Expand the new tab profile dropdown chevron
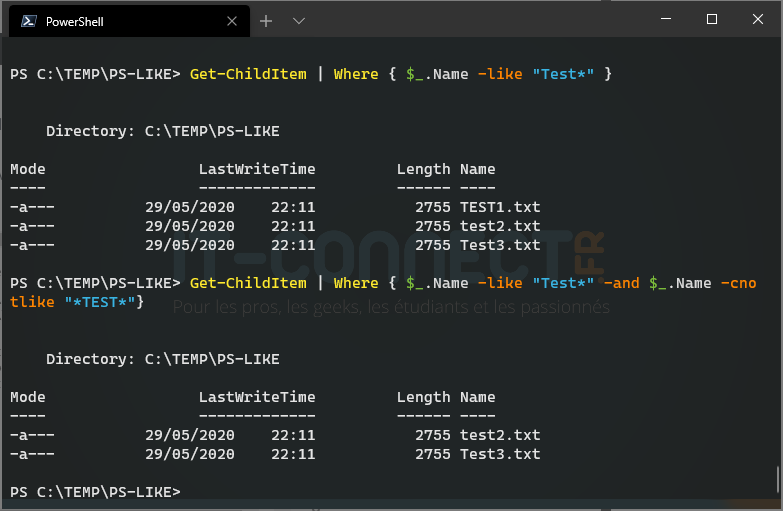 pyautogui.click(x=298, y=21)
